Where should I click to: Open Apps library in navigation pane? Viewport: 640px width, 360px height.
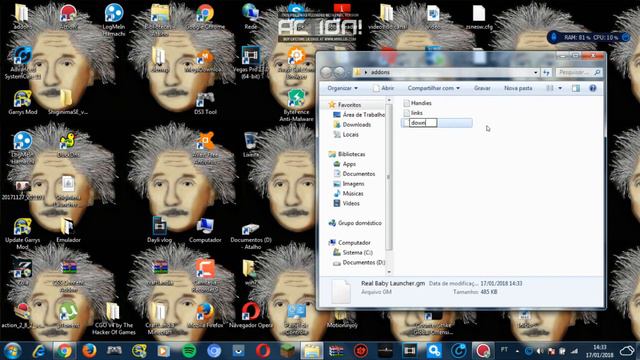pos(345,164)
